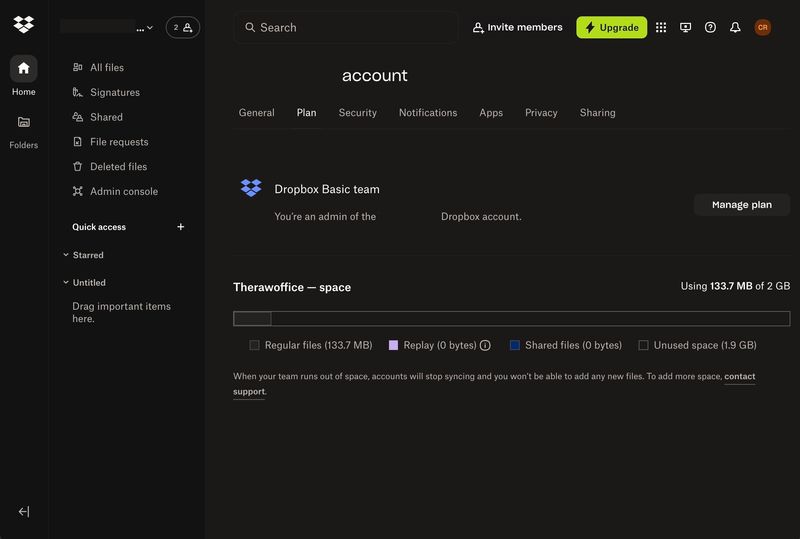
Task: Open the Home icon in sidebar
Action: coord(24,68)
